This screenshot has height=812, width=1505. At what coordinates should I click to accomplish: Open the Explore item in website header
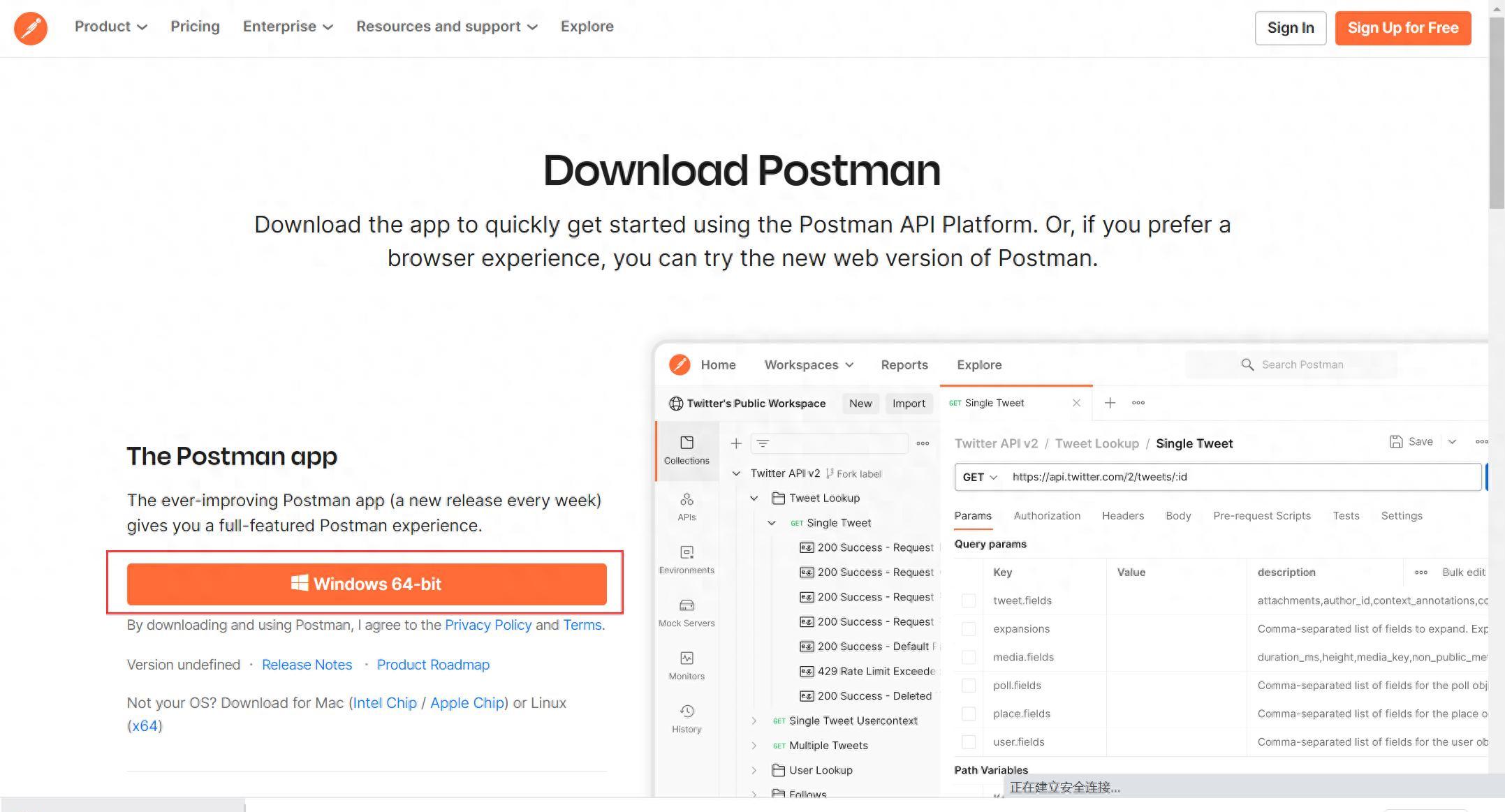(587, 27)
